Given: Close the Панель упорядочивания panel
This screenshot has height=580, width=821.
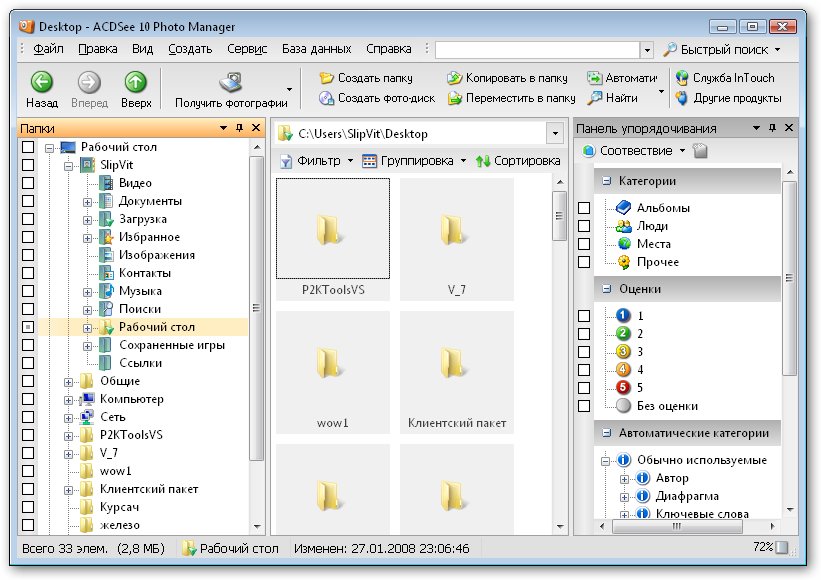Looking at the screenshot, I should [x=789, y=128].
